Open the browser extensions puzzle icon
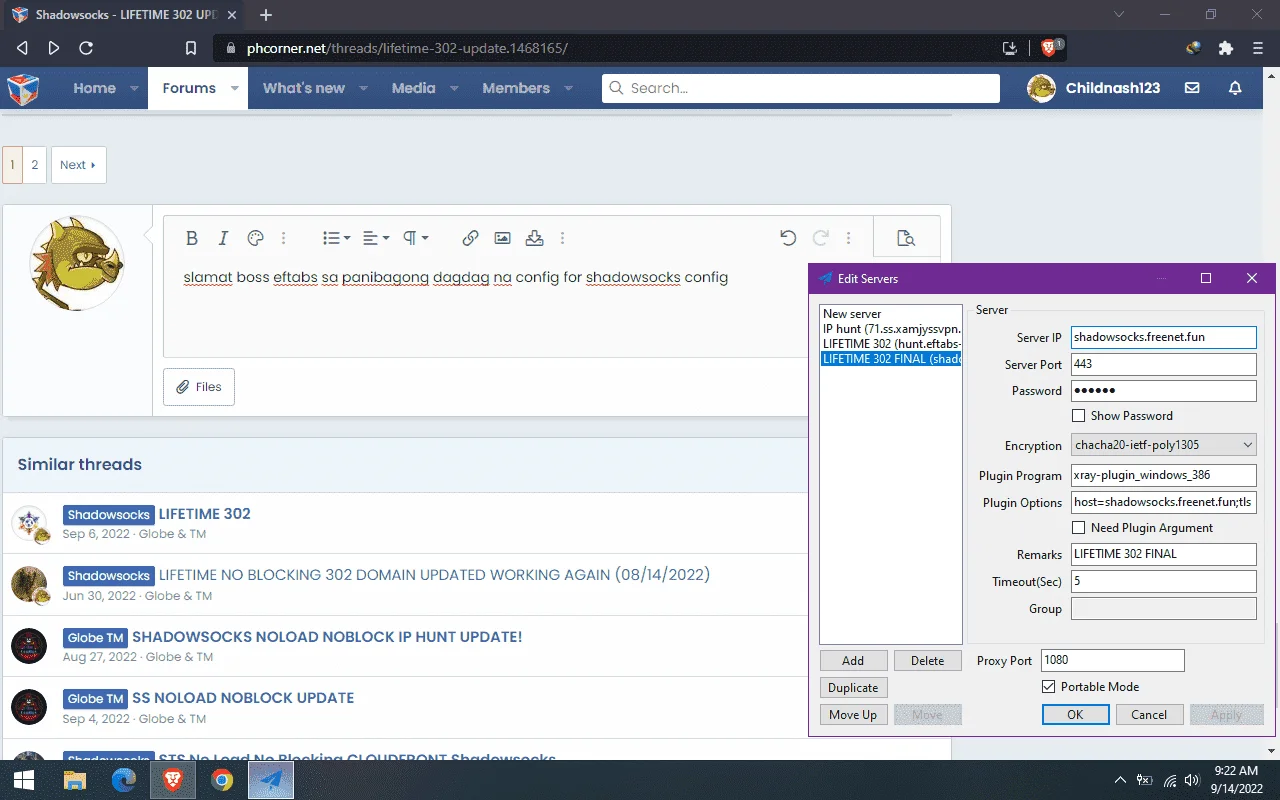The width and height of the screenshot is (1280, 800). point(1226,48)
